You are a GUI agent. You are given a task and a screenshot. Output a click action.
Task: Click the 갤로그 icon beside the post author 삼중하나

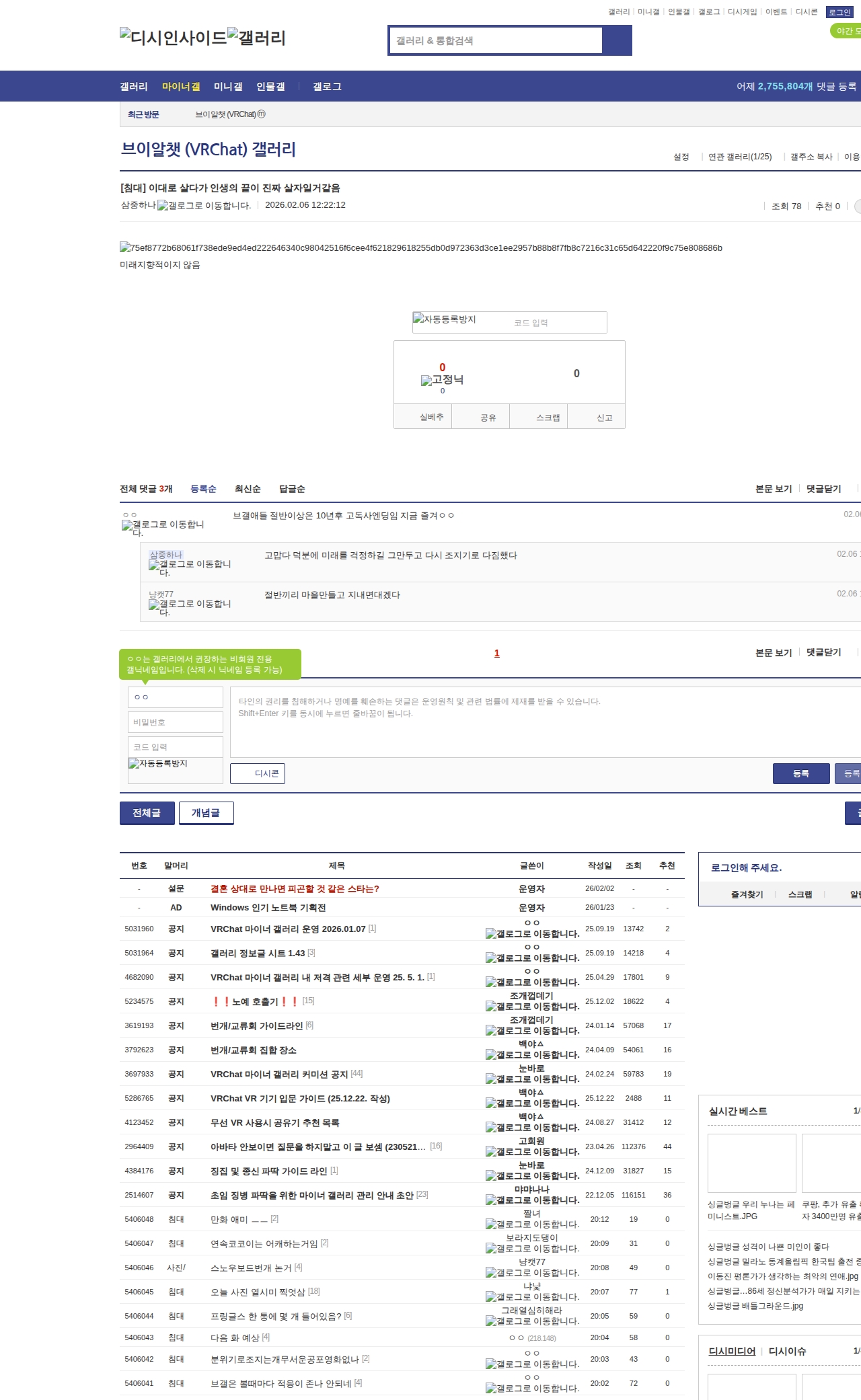(204, 206)
